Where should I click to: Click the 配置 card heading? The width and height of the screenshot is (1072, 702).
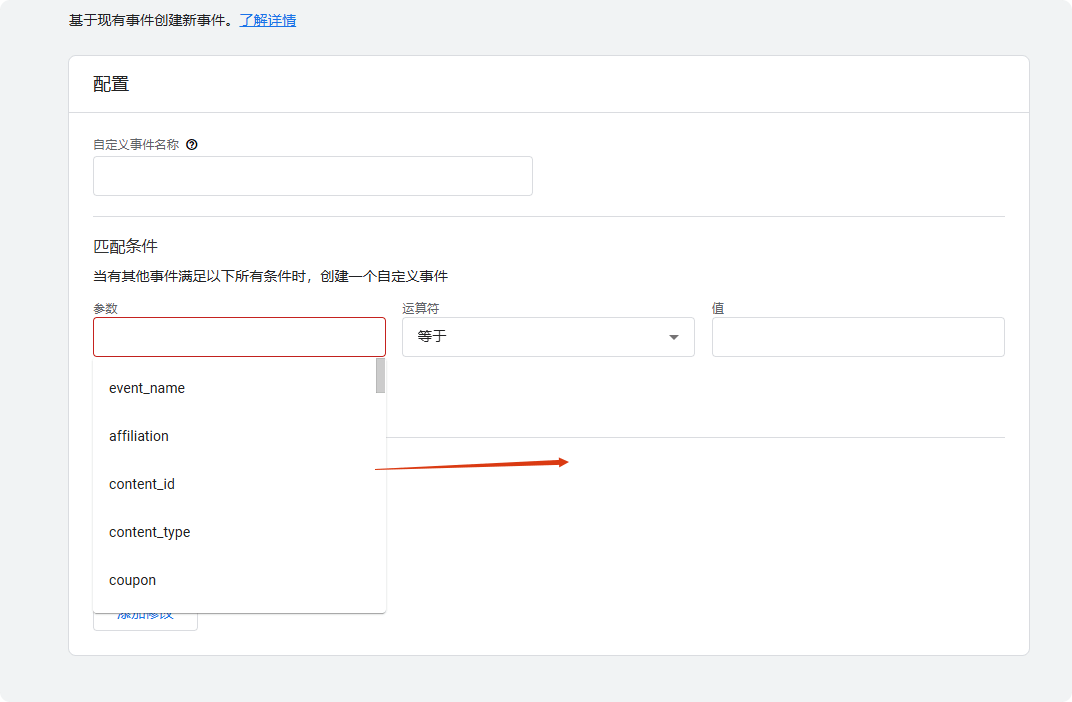111,84
